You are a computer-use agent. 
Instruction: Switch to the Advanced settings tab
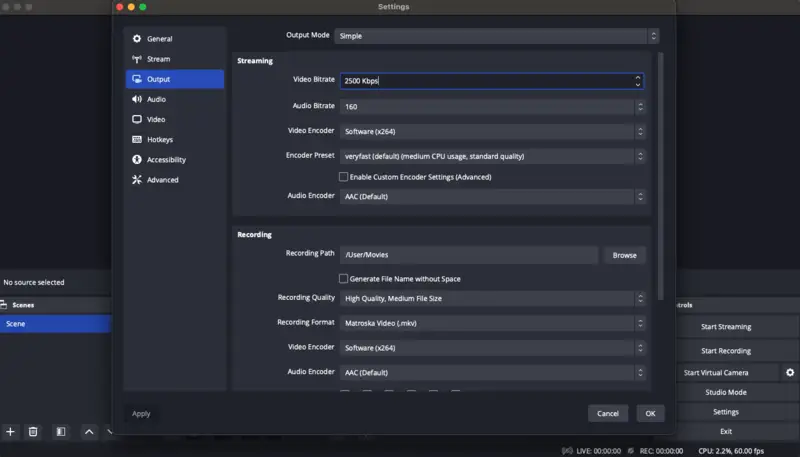coord(175,180)
